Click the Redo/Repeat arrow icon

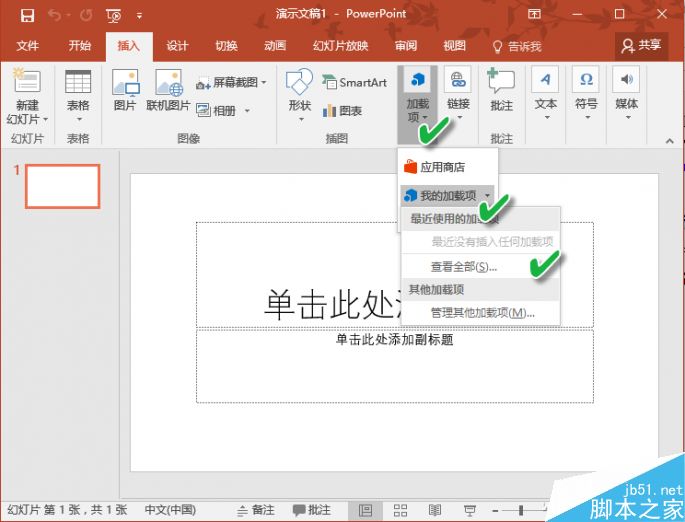click(86, 16)
